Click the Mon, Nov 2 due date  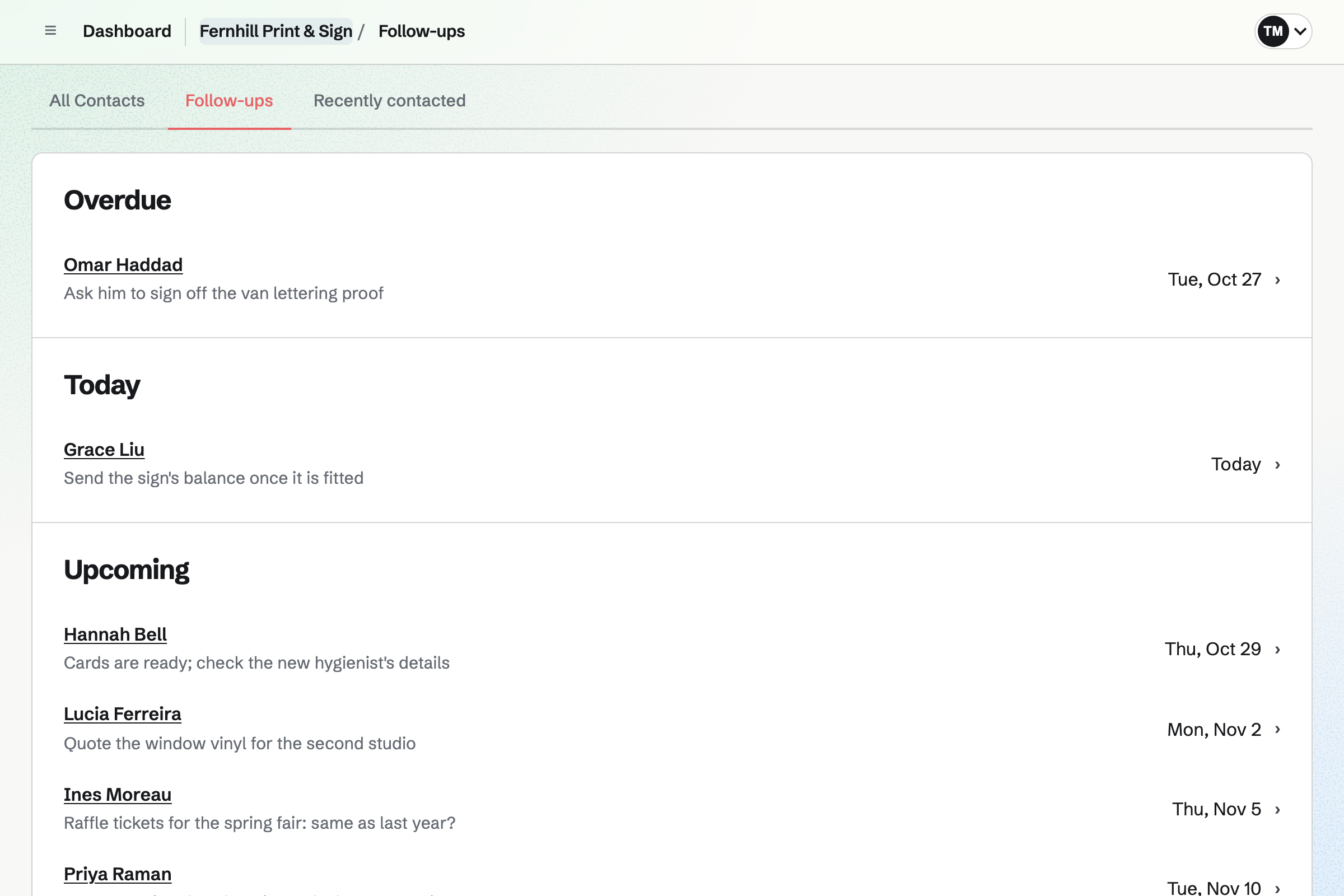[1214, 730]
